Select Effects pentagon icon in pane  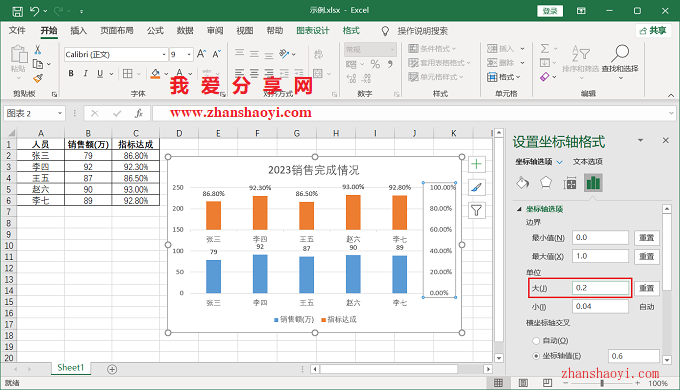pyautogui.click(x=546, y=183)
